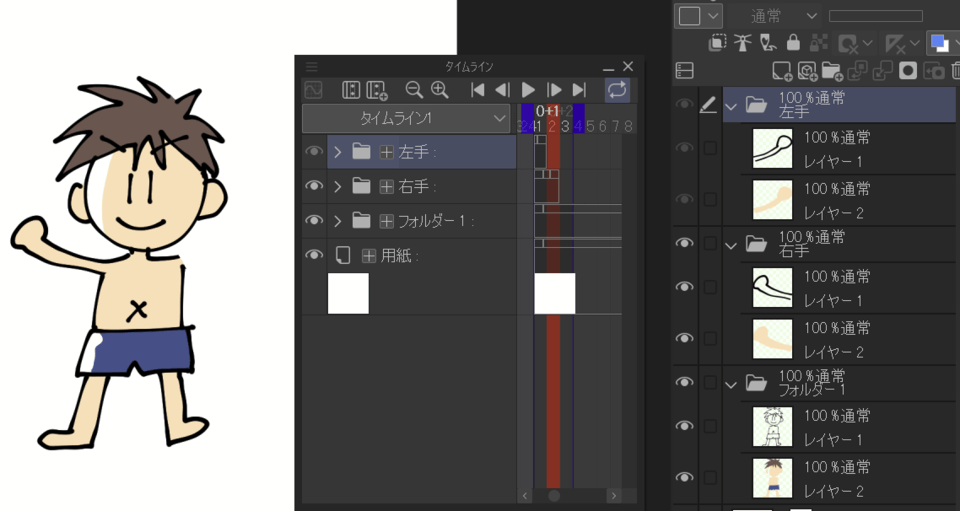Screen dimensions: 960x511
Task: Set as draft layer icon
Action: click(768, 42)
